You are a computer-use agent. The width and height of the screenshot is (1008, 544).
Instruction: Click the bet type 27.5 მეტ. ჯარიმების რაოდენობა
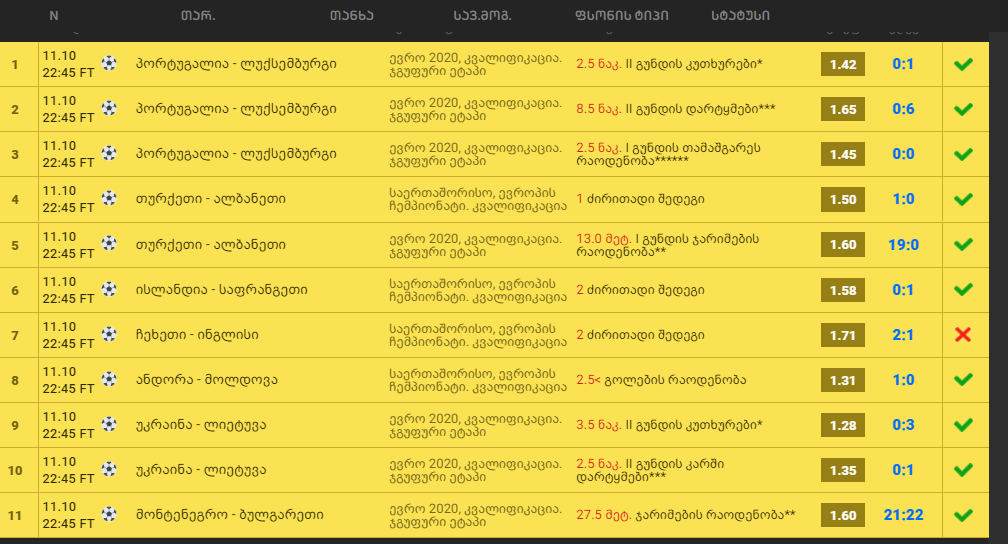[686, 515]
